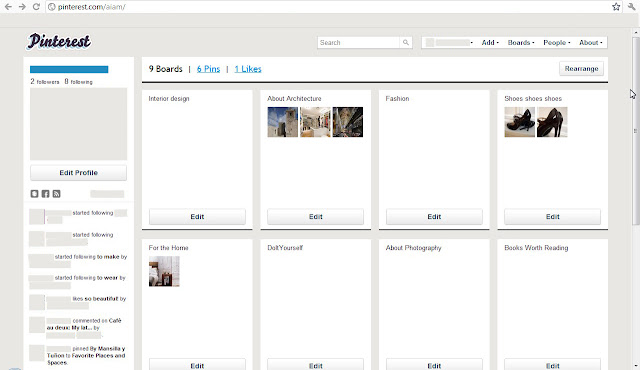Open the browser wrench settings menu
Viewport: 640px width, 370px height.
pos(631,7)
